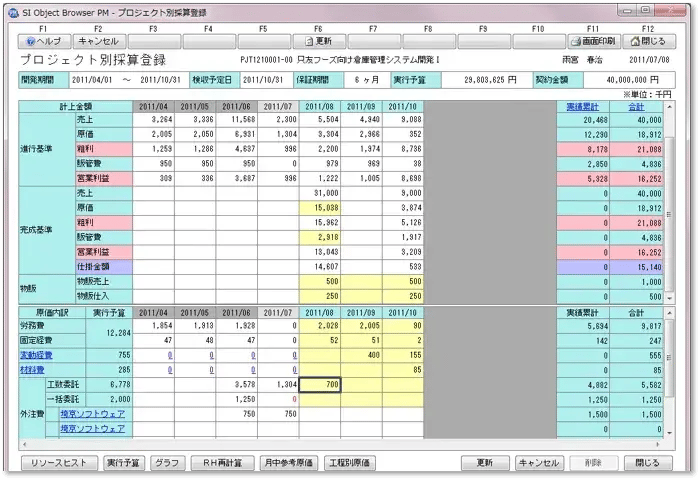Screen dimensions: 700x480
Task: Open the グラフ graph view
Action: point(168,463)
